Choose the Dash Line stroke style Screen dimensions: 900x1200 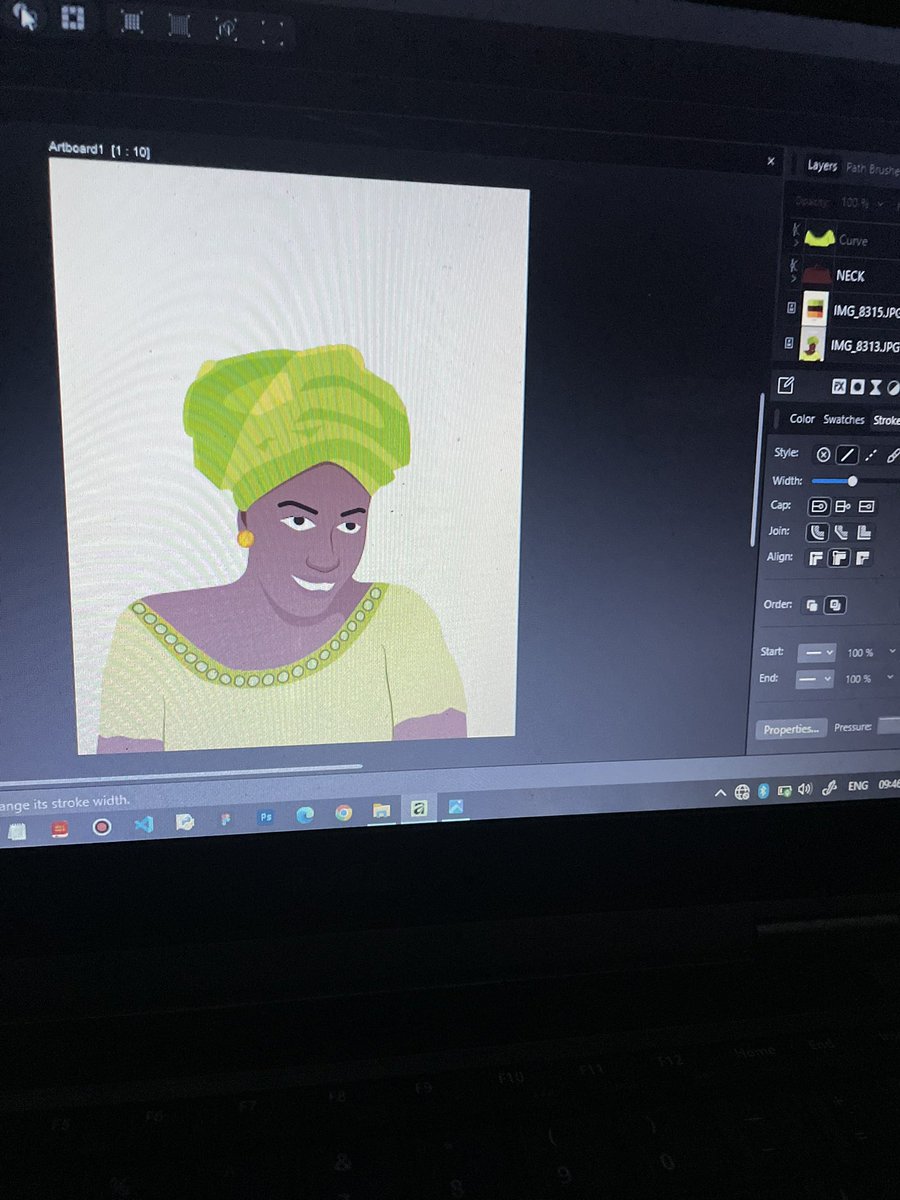tap(871, 455)
